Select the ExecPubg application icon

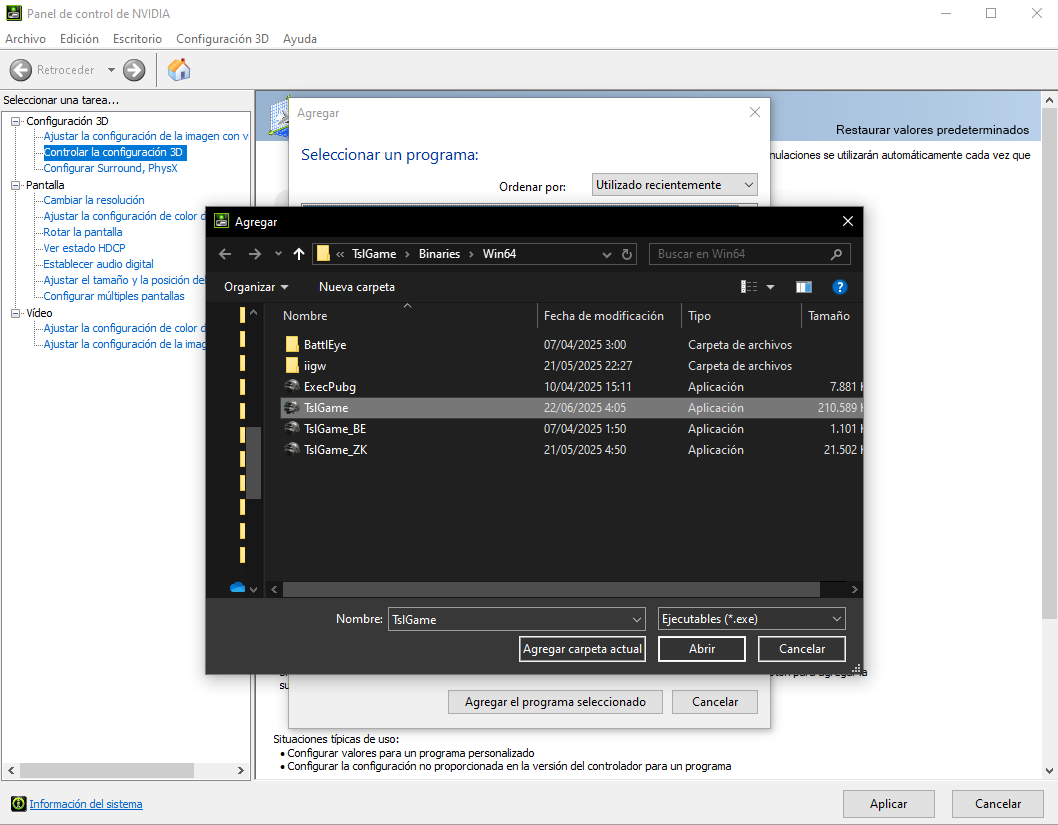coord(291,386)
